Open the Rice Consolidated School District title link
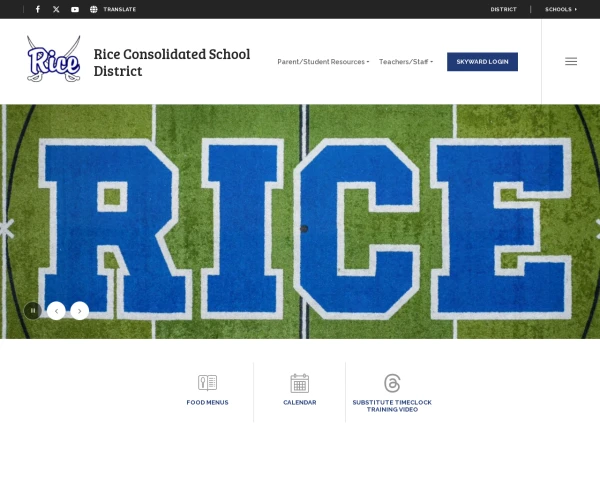 (x=172, y=62)
